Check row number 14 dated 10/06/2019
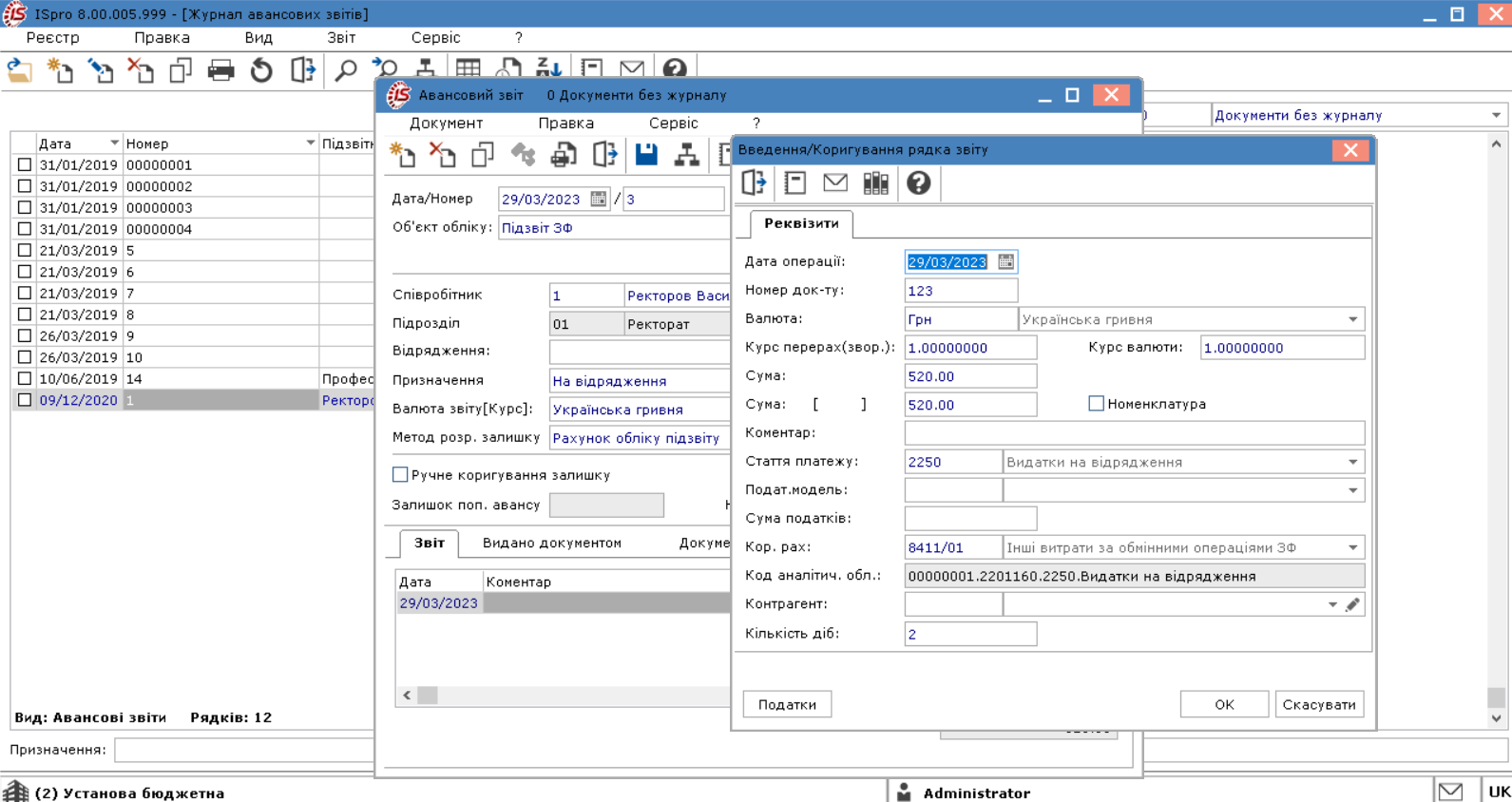The height and width of the screenshot is (802, 1512). coord(25,378)
